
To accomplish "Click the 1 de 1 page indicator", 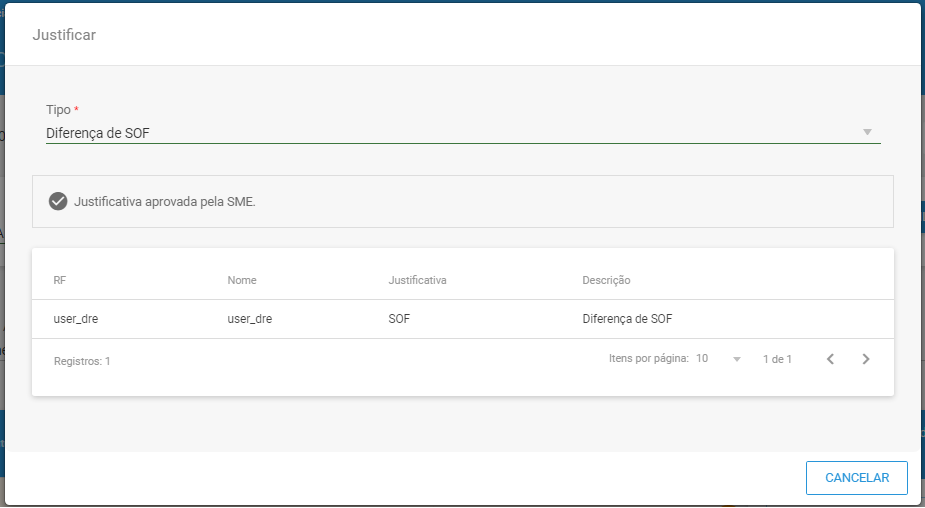I will click(x=777, y=359).
